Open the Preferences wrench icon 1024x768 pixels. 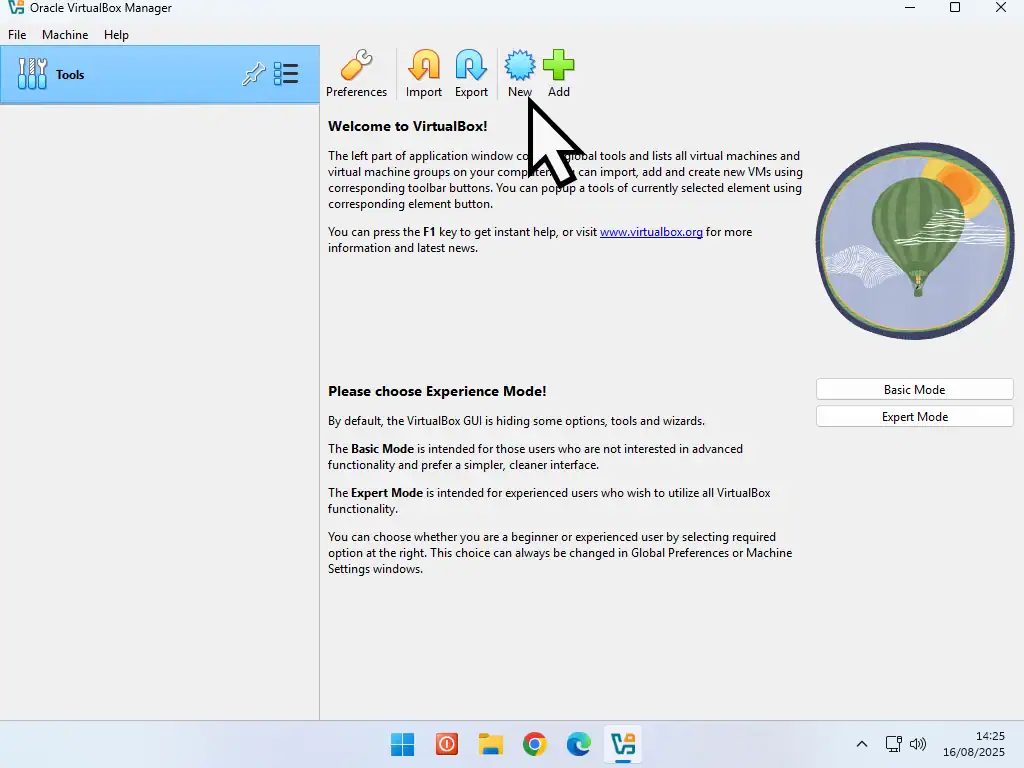click(356, 66)
